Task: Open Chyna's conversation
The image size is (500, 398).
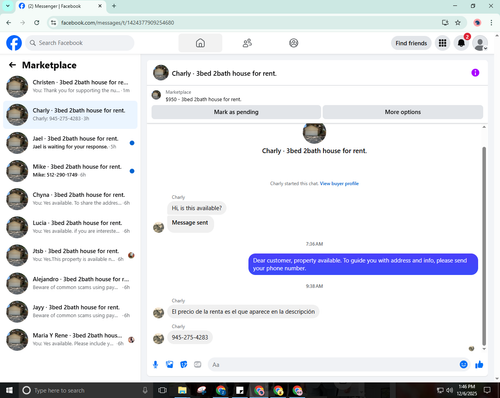Action: (70, 199)
